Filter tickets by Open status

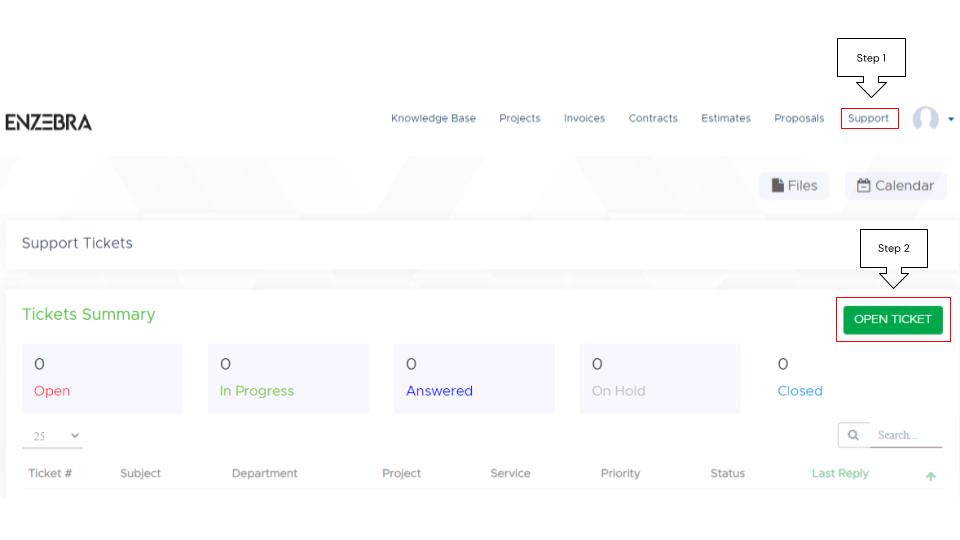[52, 391]
